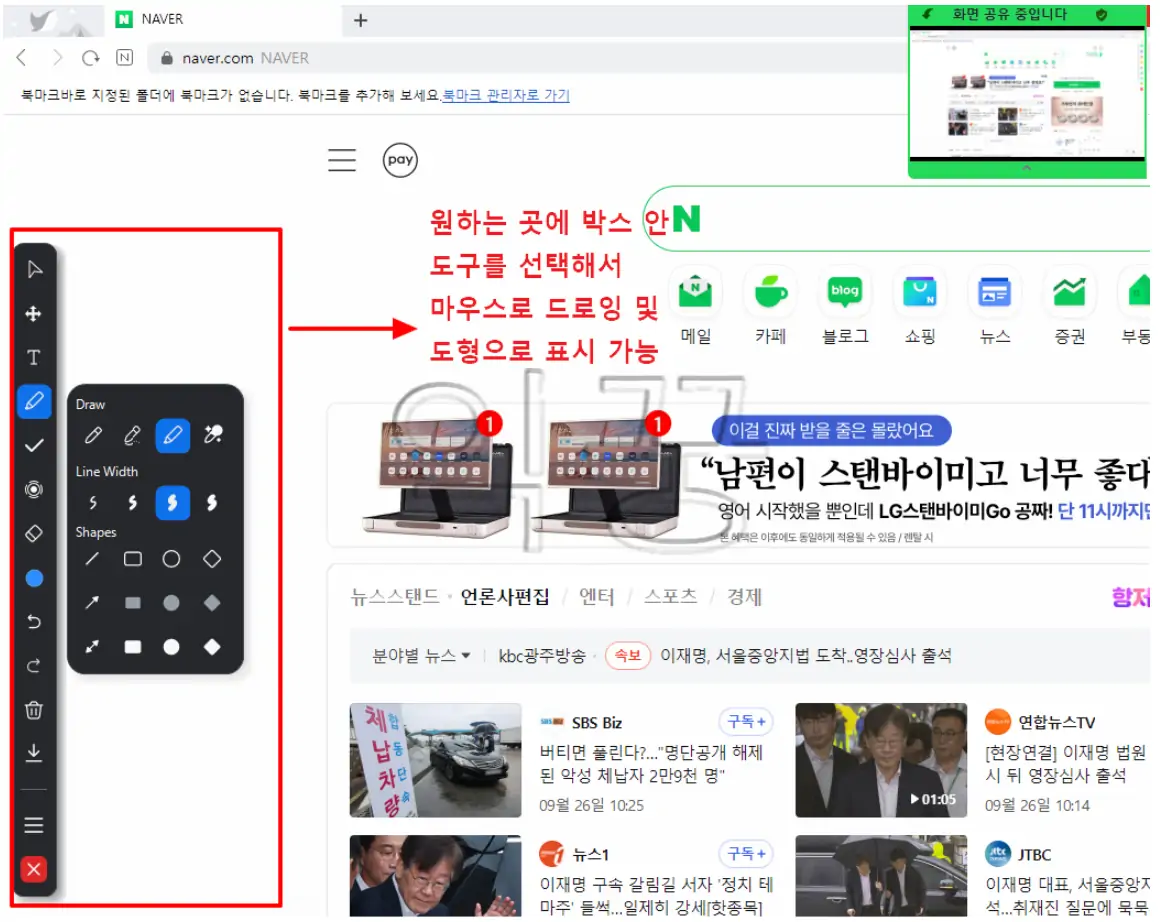Click the spotlight focus tool icon
The image size is (1160, 922).
point(35,489)
